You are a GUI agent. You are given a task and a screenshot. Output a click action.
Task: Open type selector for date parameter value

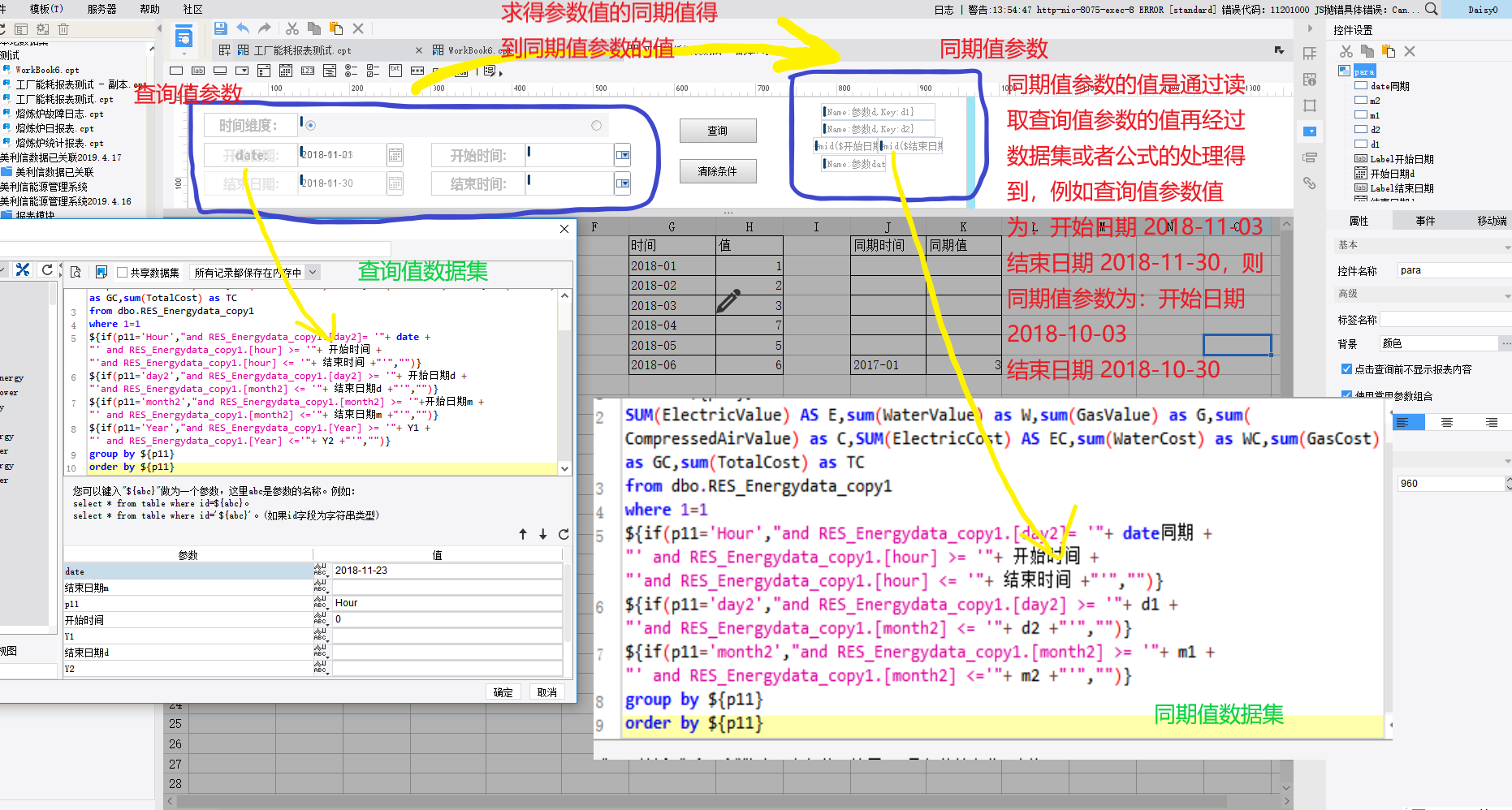click(x=321, y=571)
